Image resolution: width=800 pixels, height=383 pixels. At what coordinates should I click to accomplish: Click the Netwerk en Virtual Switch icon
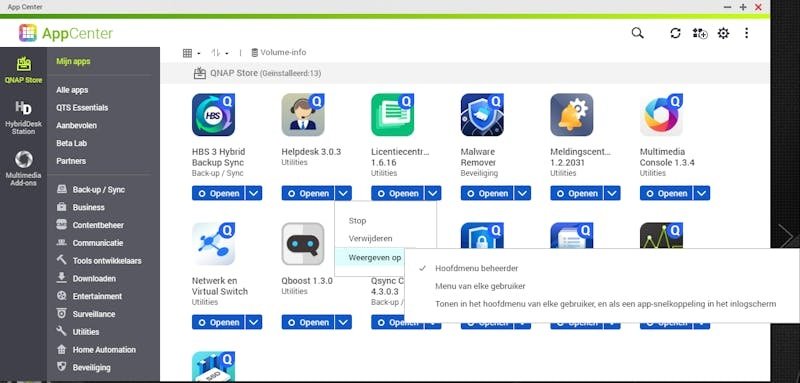point(213,244)
